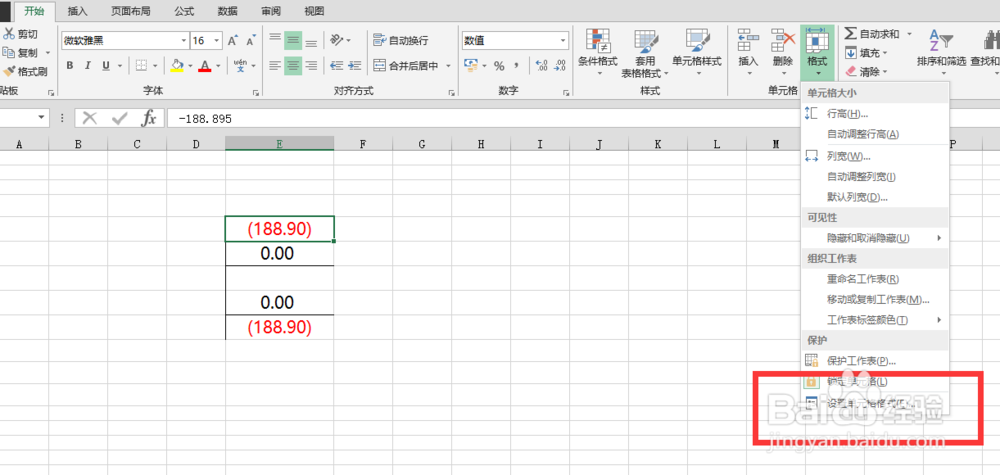Select the Format Painter (格式刷) brush
Image resolution: width=1000 pixels, height=475 pixels.
point(8,71)
